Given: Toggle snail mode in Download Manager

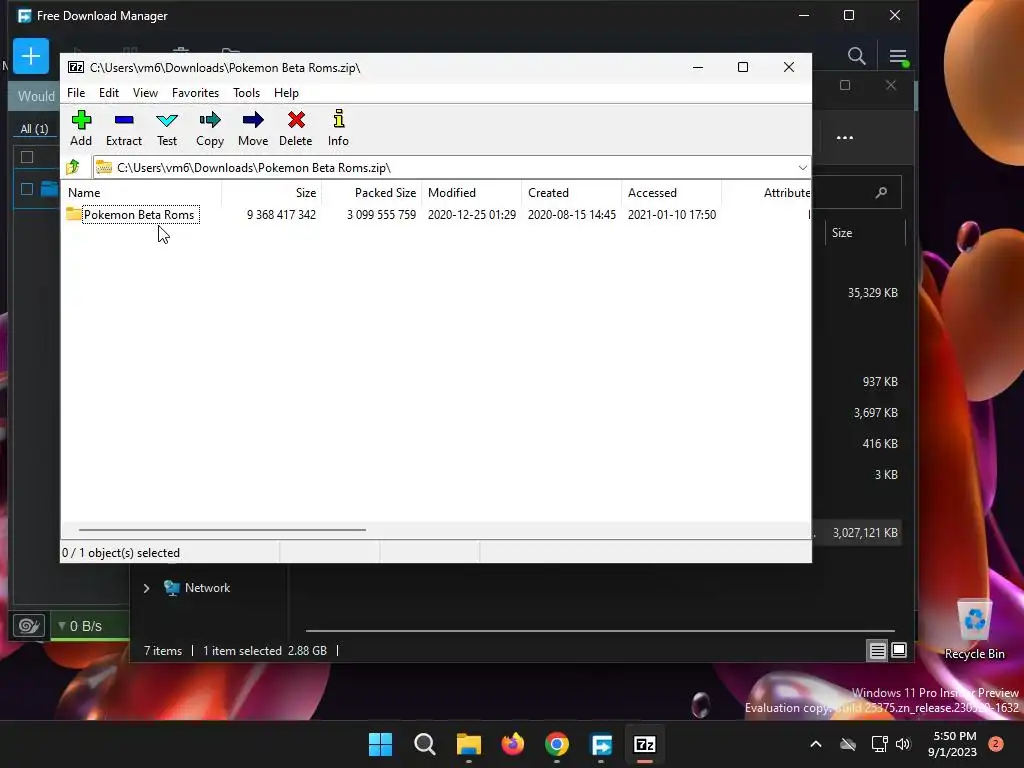Looking at the screenshot, I should (29, 626).
